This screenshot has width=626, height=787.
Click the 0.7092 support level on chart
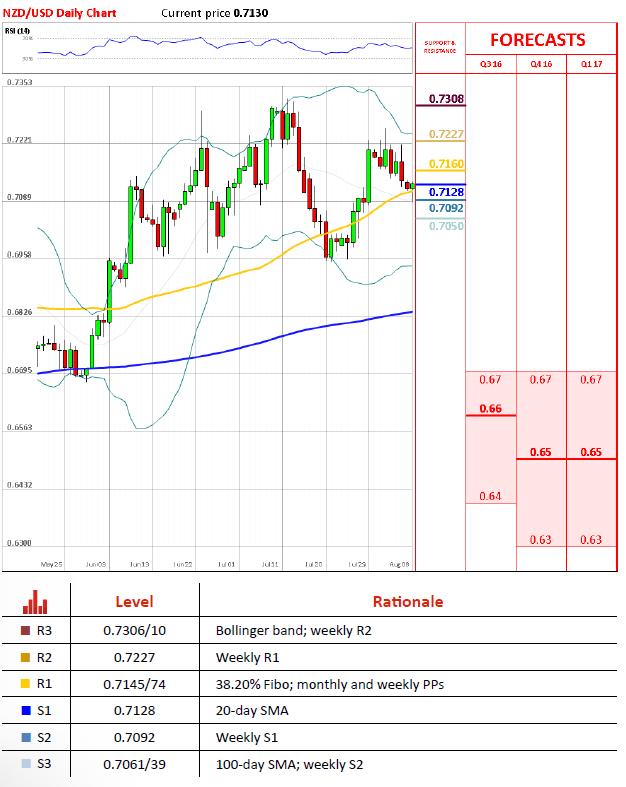tap(446, 208)
